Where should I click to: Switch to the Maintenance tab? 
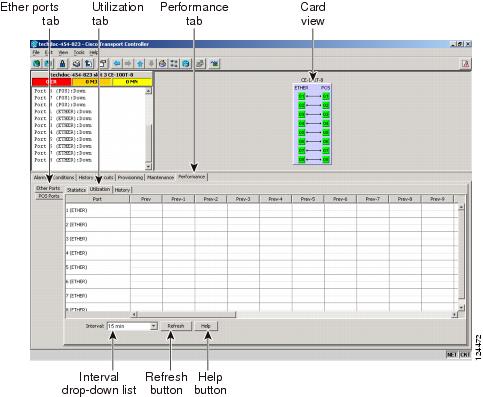click(161, 177)
